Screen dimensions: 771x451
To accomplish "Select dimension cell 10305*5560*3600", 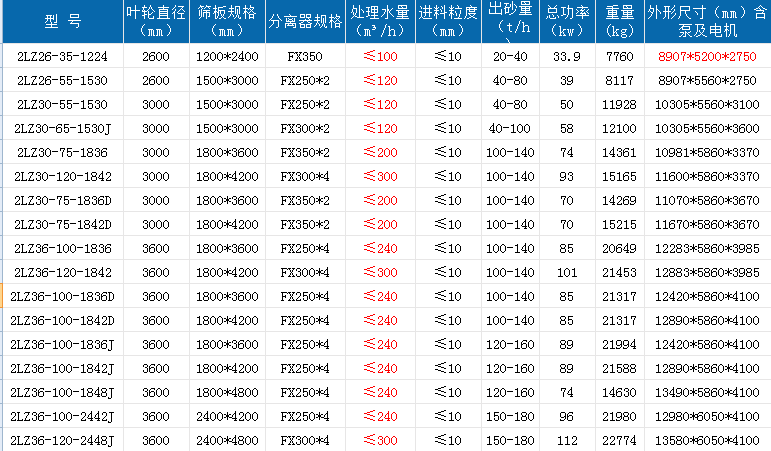I will 708,128.
